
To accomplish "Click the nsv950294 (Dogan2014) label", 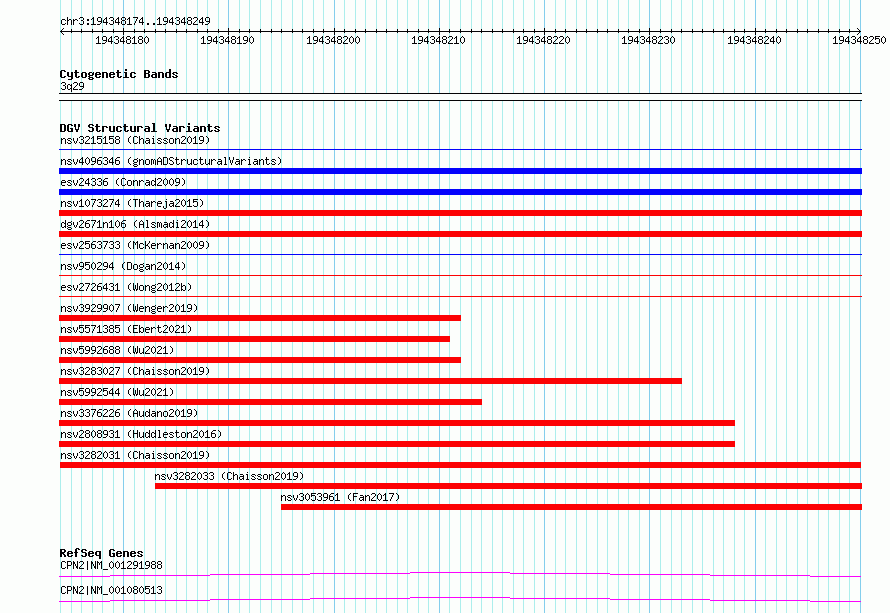I will (x=123, y=266).
